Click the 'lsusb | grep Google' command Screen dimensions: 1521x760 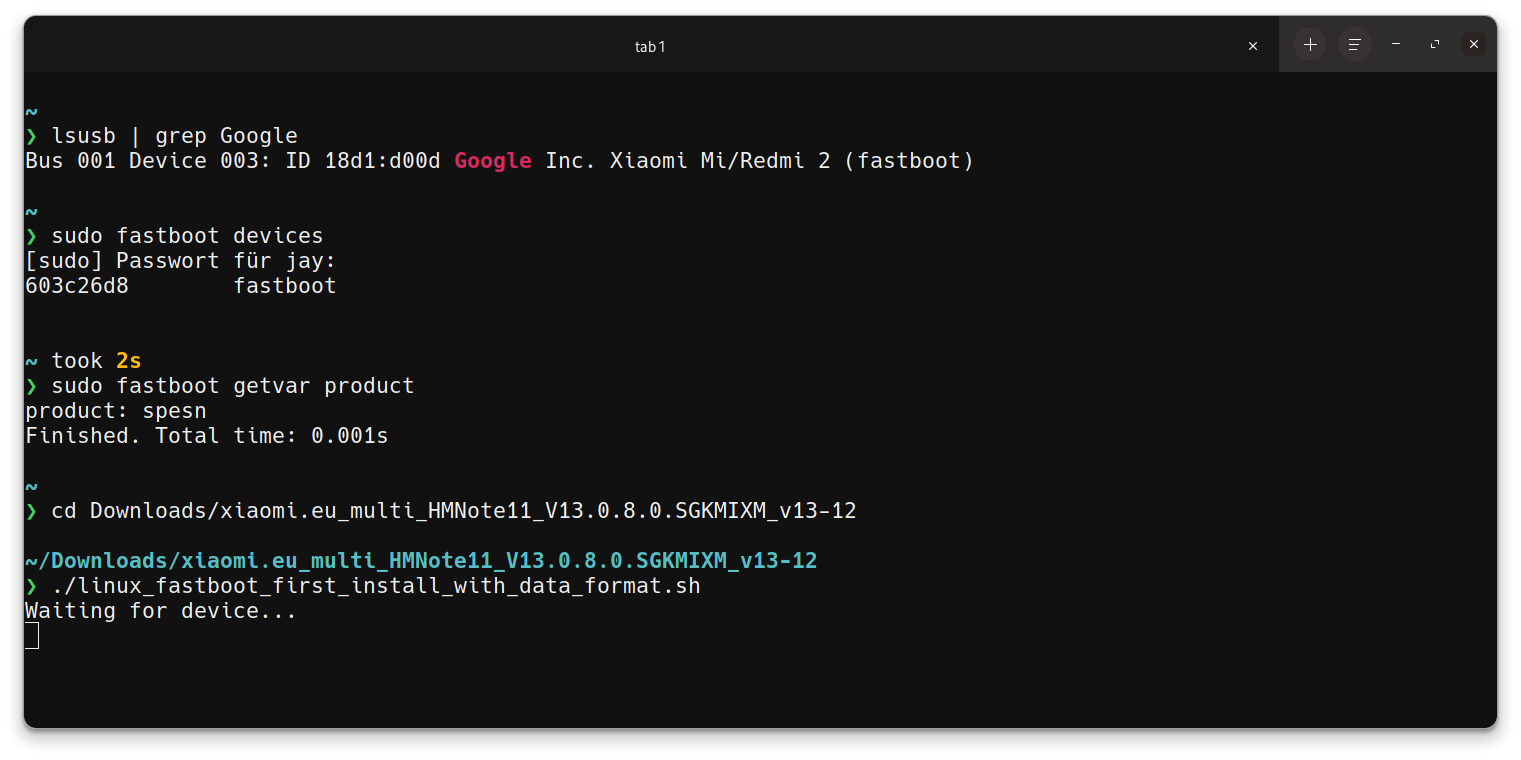tap(175, 136)
